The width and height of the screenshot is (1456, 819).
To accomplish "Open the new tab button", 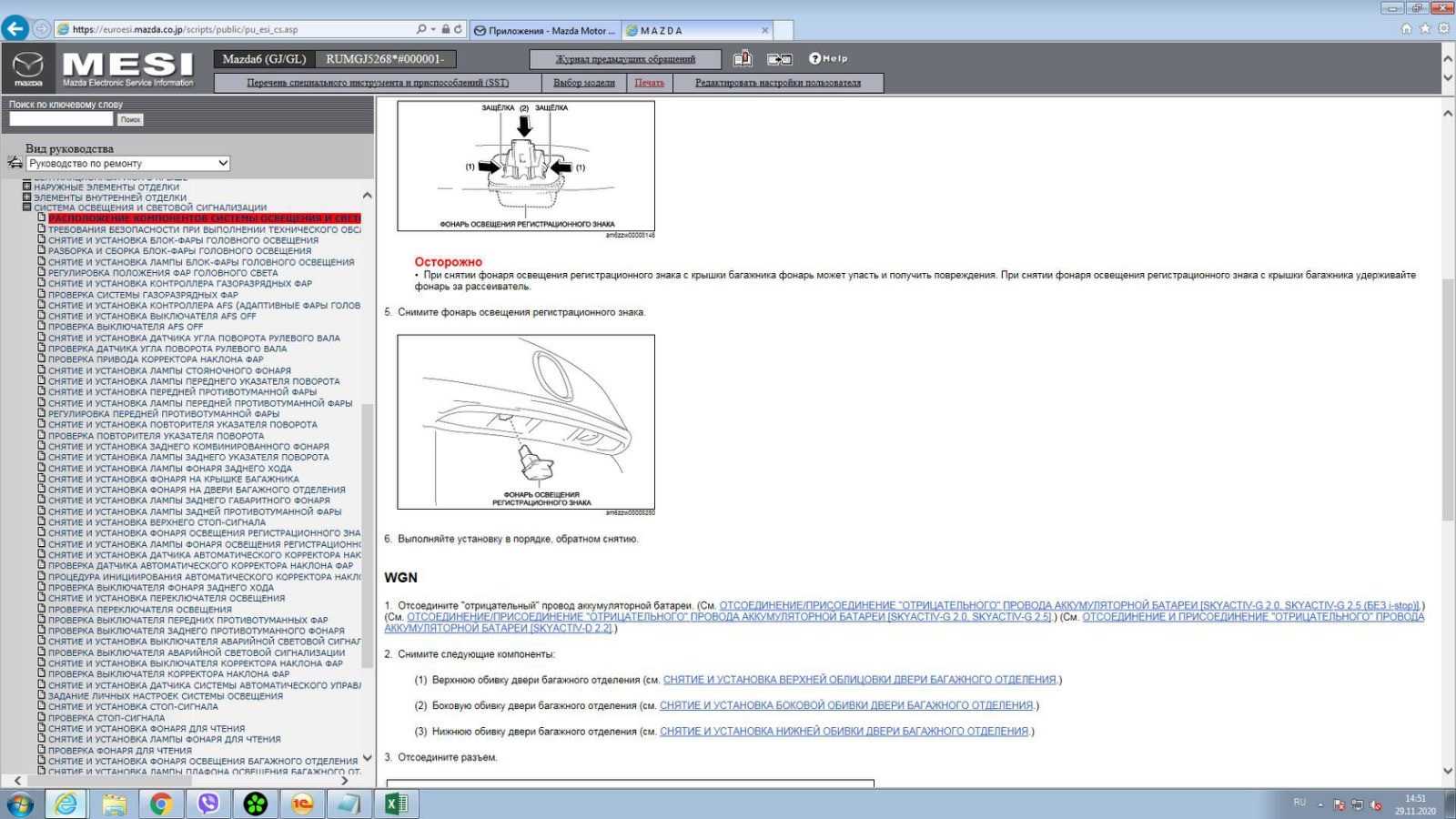I will tap(784, 30).
